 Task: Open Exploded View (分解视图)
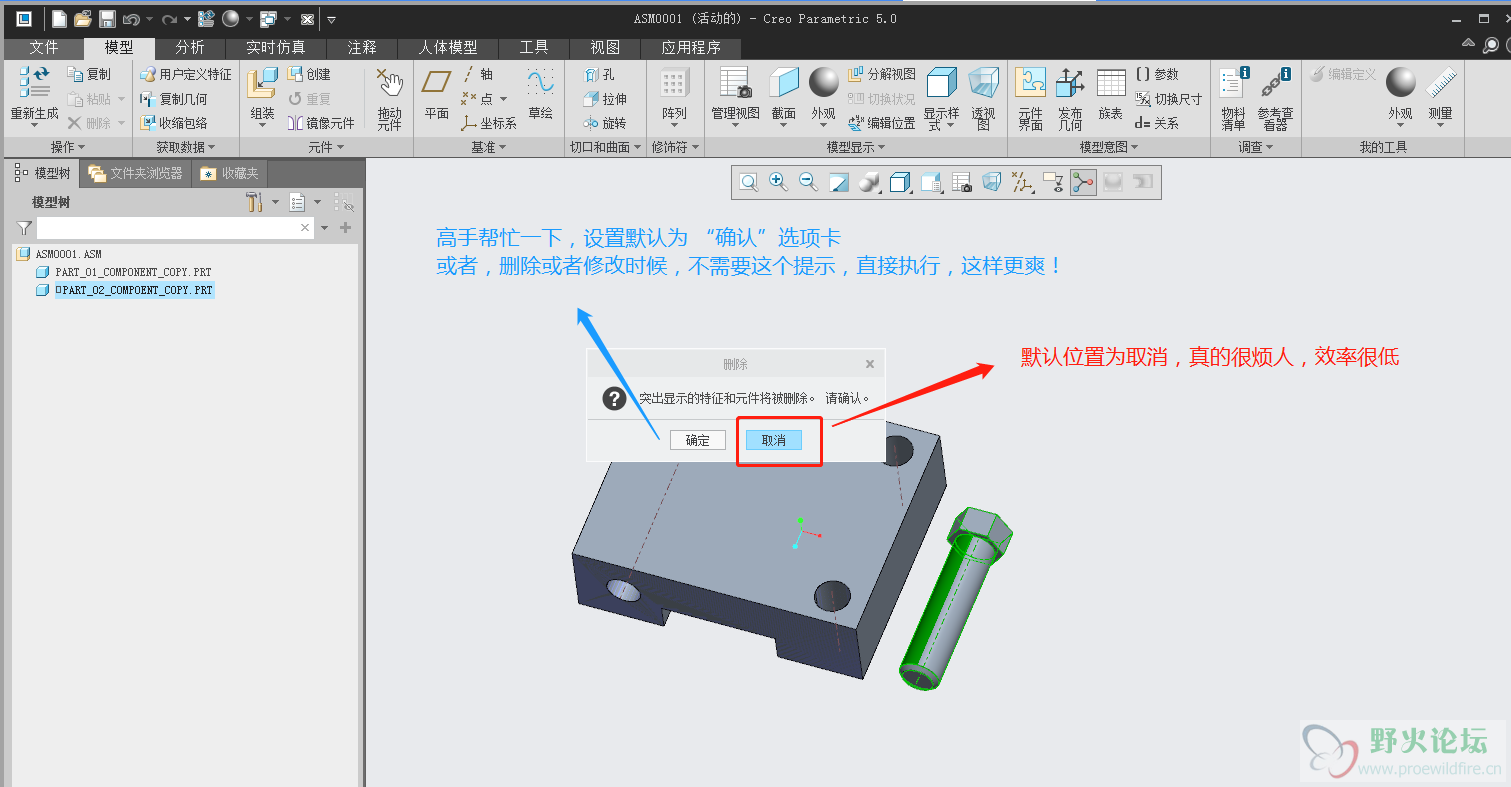(882, 74)
